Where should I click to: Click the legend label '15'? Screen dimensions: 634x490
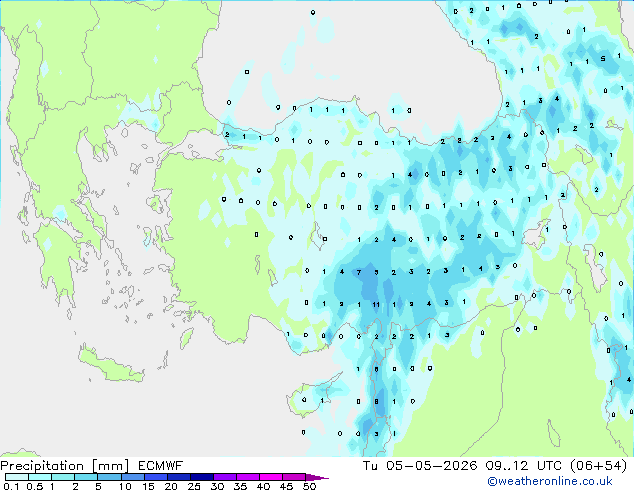pos(148,486)
